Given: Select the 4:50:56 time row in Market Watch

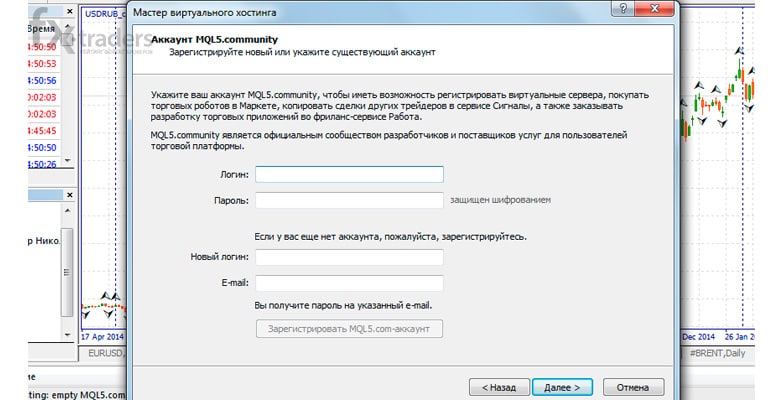Looking at the screenshot, I should (42, 81).
